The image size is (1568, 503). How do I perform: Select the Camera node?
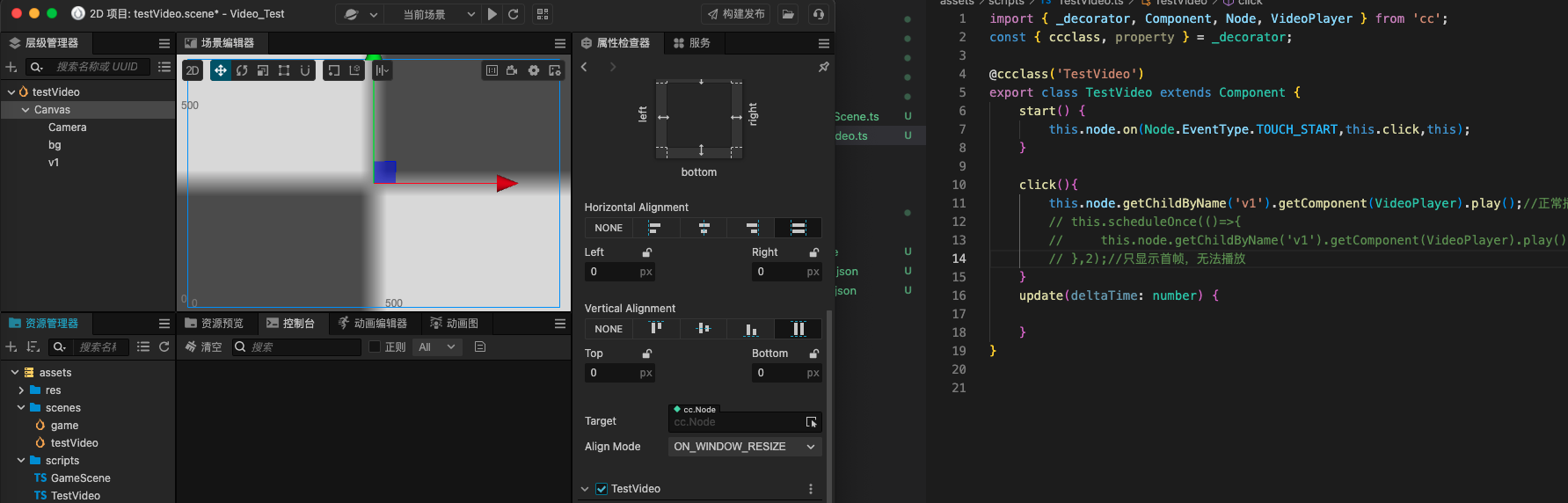68,128
